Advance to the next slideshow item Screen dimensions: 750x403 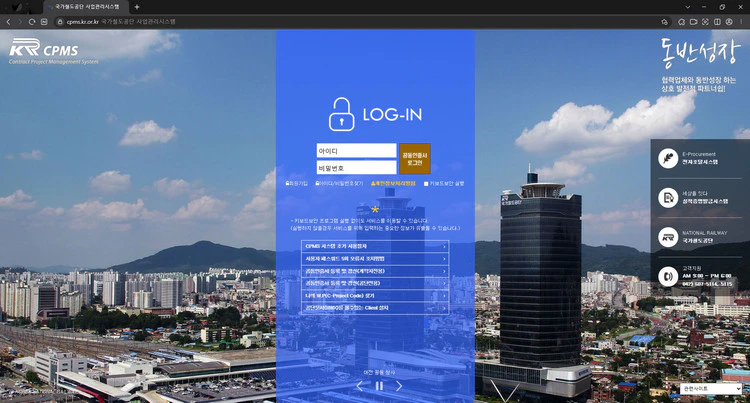(398, 386)
